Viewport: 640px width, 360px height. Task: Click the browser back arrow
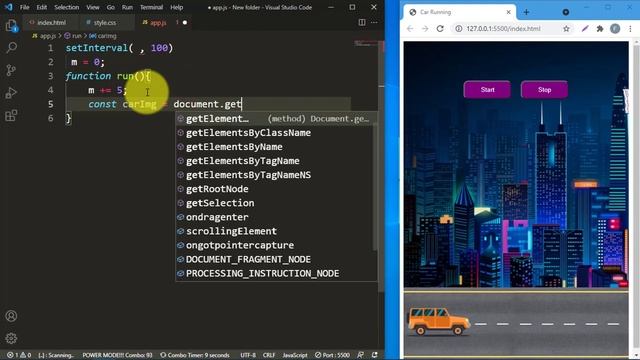click(x=410, y=29)
